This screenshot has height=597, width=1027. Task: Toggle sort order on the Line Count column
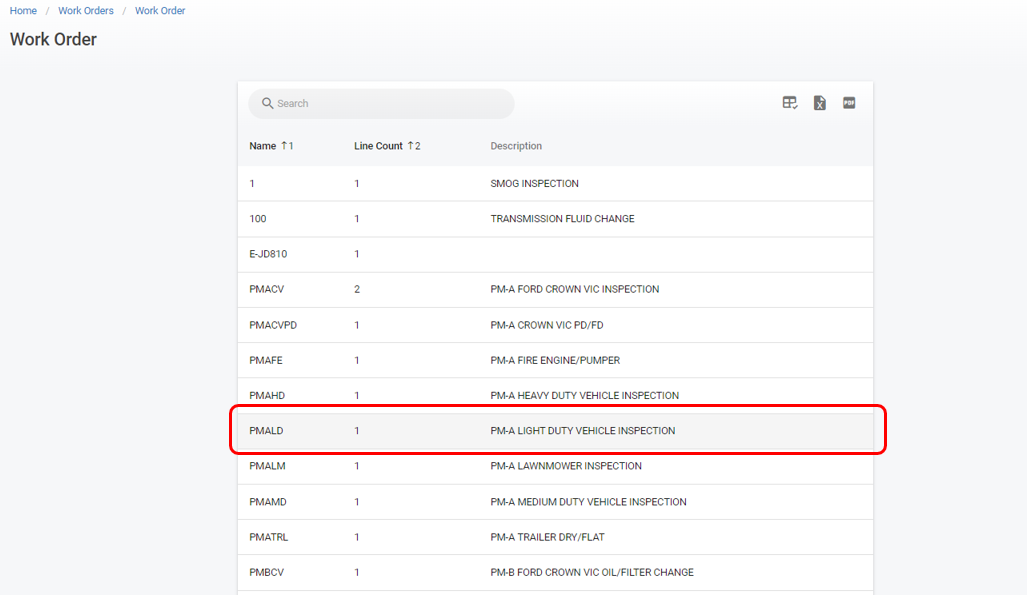pos(382,145)
